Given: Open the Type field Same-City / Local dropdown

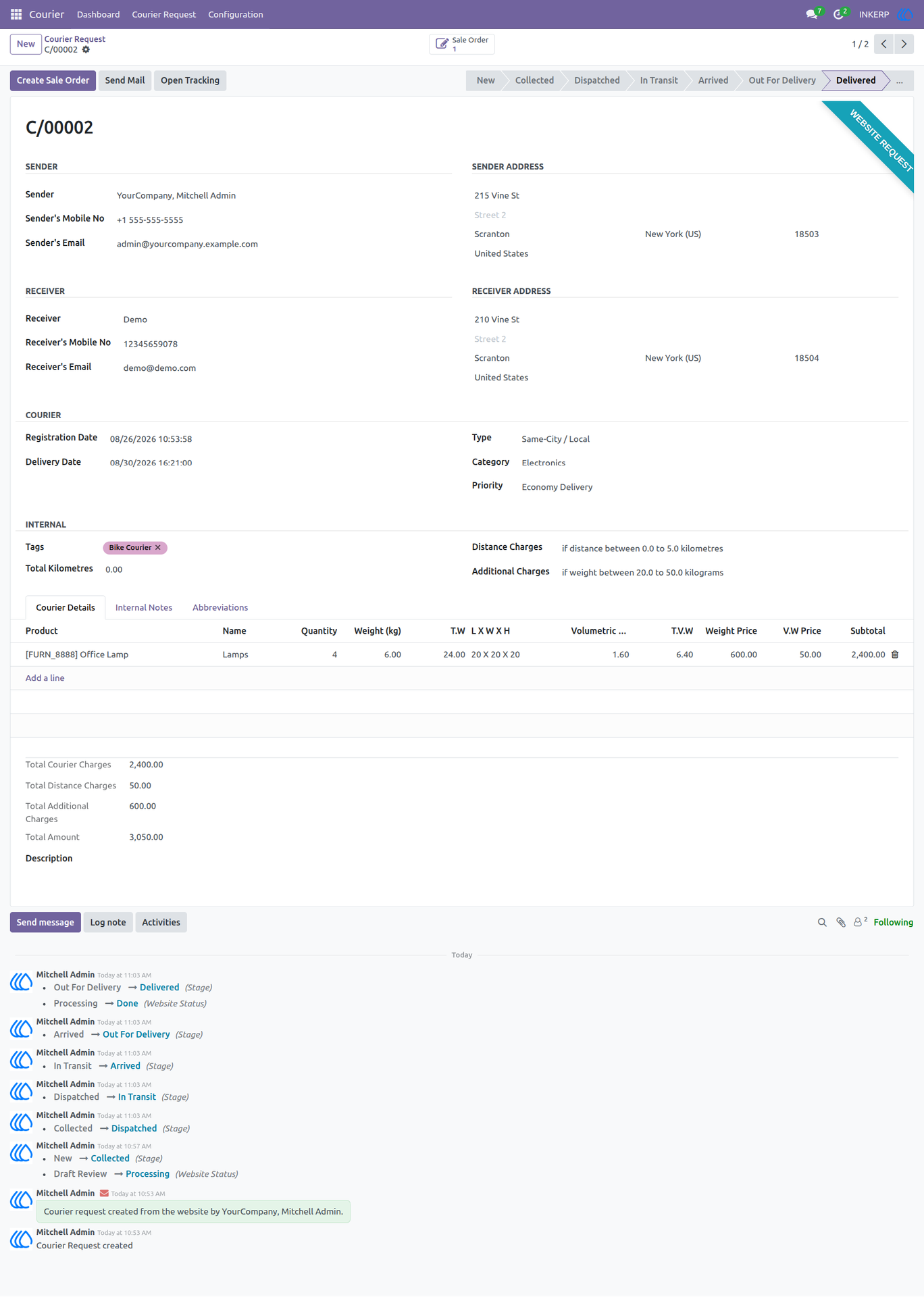Looking at the screenshot, I should coord(709,439).
